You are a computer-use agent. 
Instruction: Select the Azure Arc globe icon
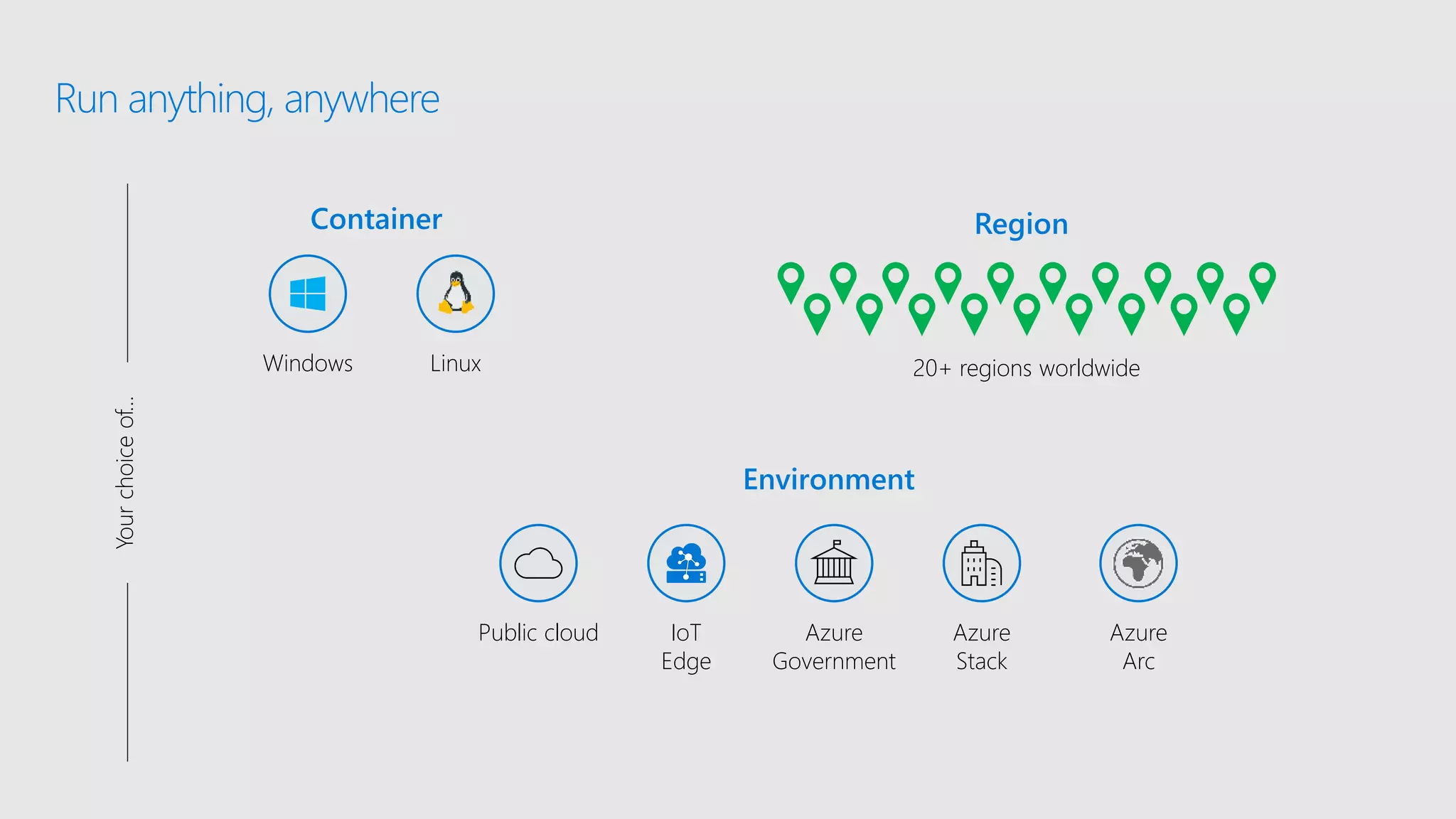point(1138,563)
